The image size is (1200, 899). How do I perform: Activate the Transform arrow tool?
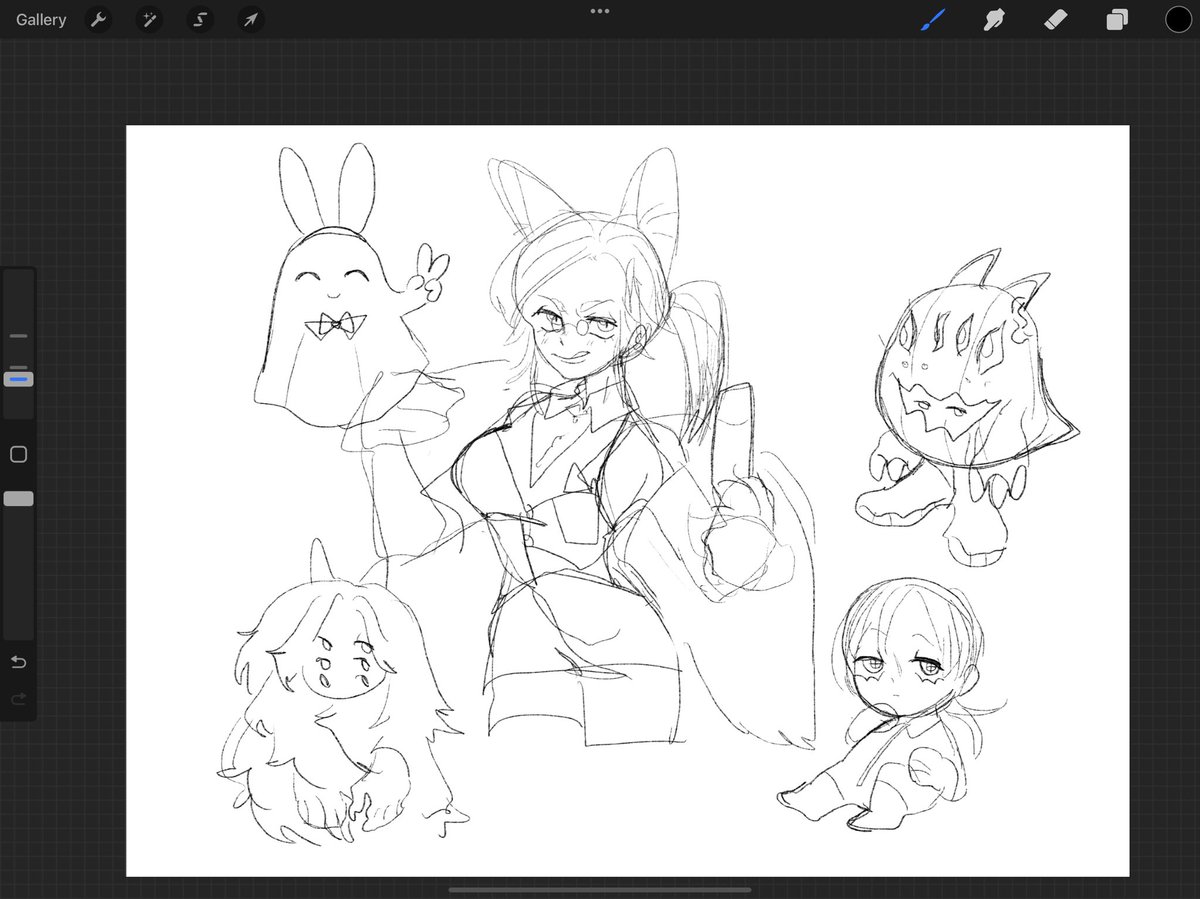click(x=251, y=20)
